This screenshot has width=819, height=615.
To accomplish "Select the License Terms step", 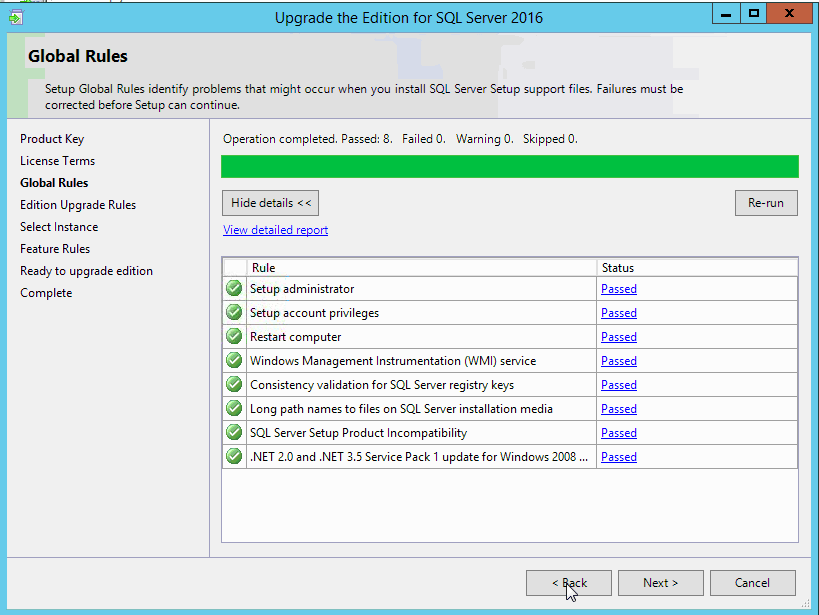I will (57, 161).
